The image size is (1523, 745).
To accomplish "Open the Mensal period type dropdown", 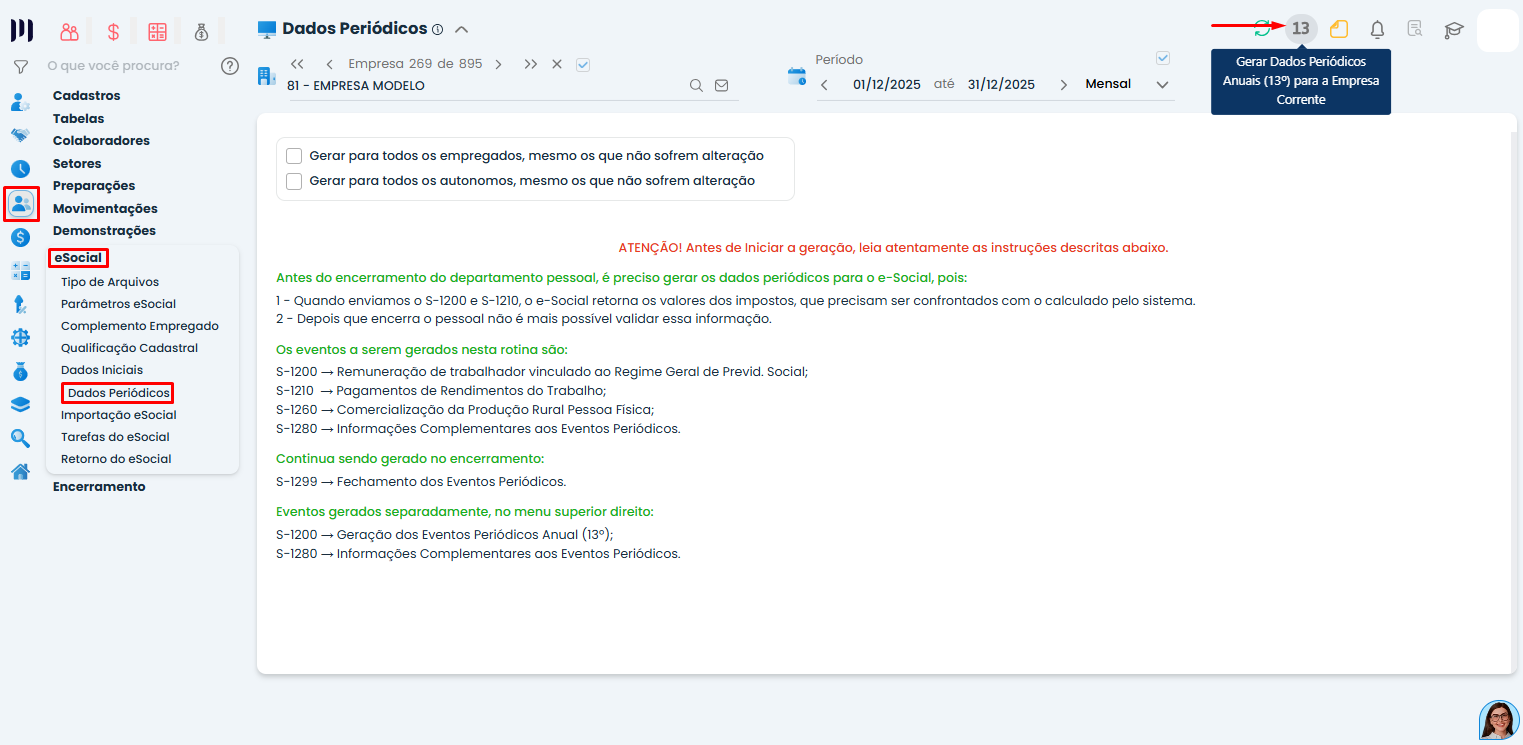I will tap(1126, 84).
